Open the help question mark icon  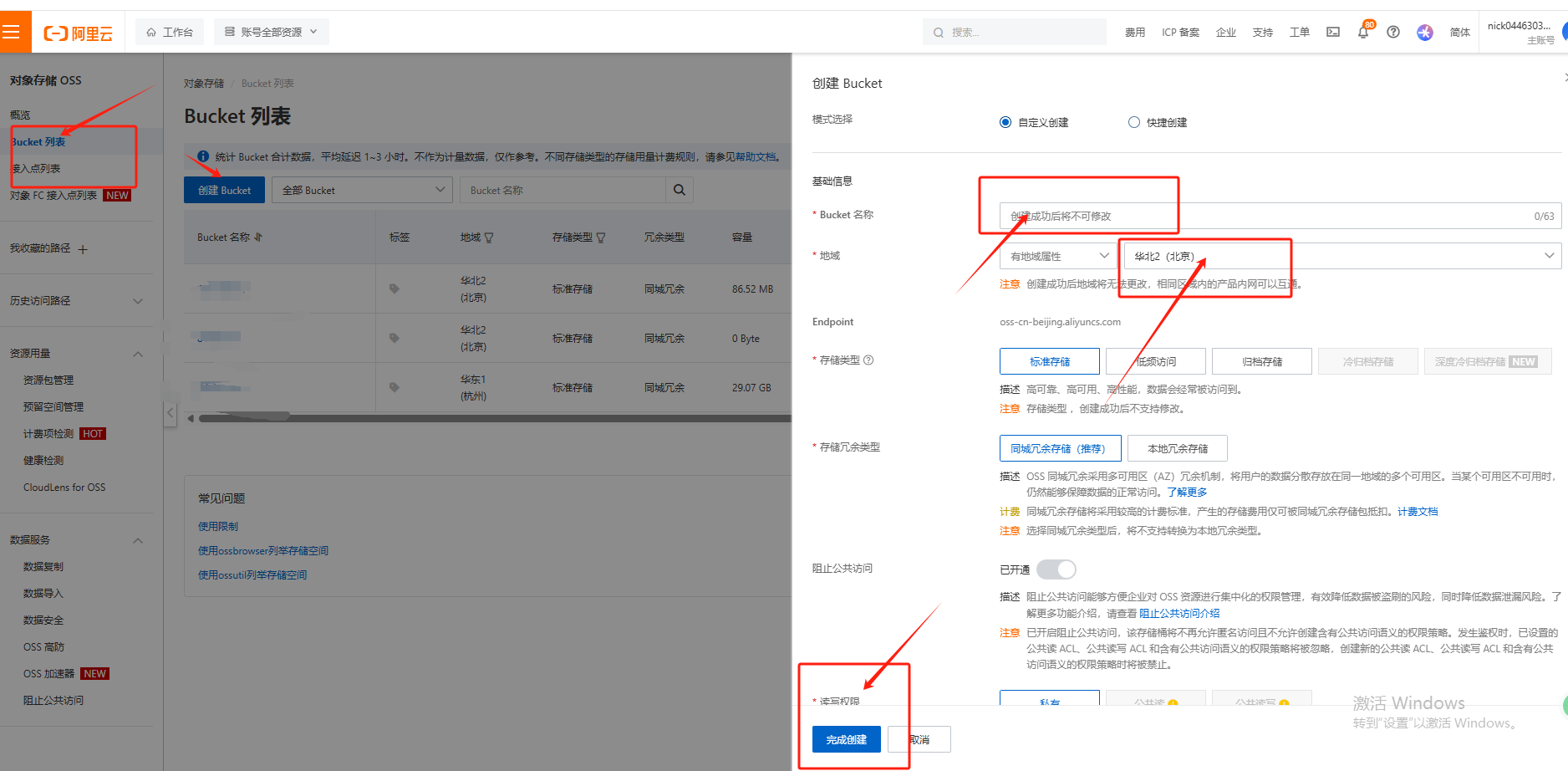[1393, 32]
